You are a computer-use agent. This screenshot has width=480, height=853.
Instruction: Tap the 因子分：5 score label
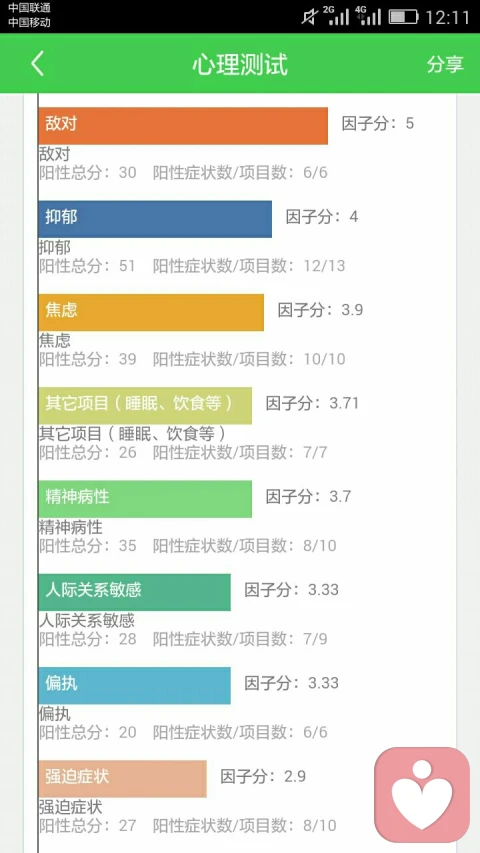pyautogui.click(x=378, y=123)
